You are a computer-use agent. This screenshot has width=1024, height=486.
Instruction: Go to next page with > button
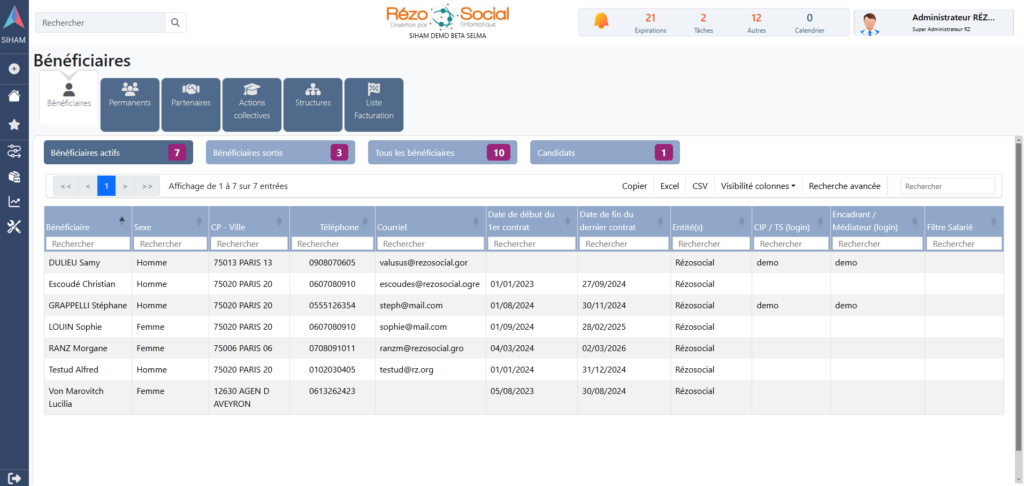point(125,186)
